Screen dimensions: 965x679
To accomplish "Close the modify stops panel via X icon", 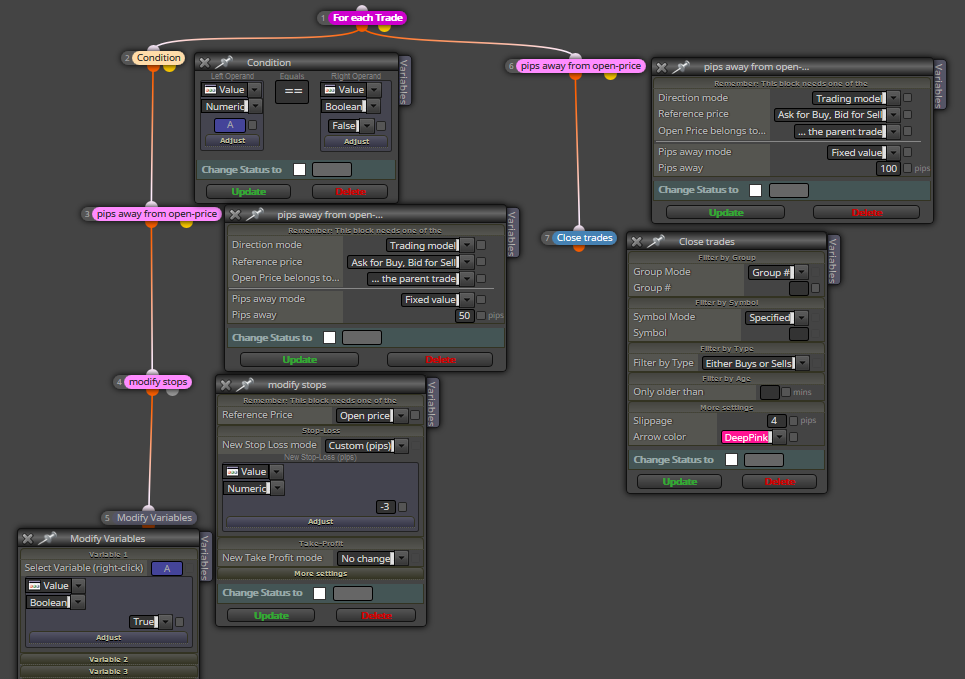I will pyautogui.click(x=226, y=385).
